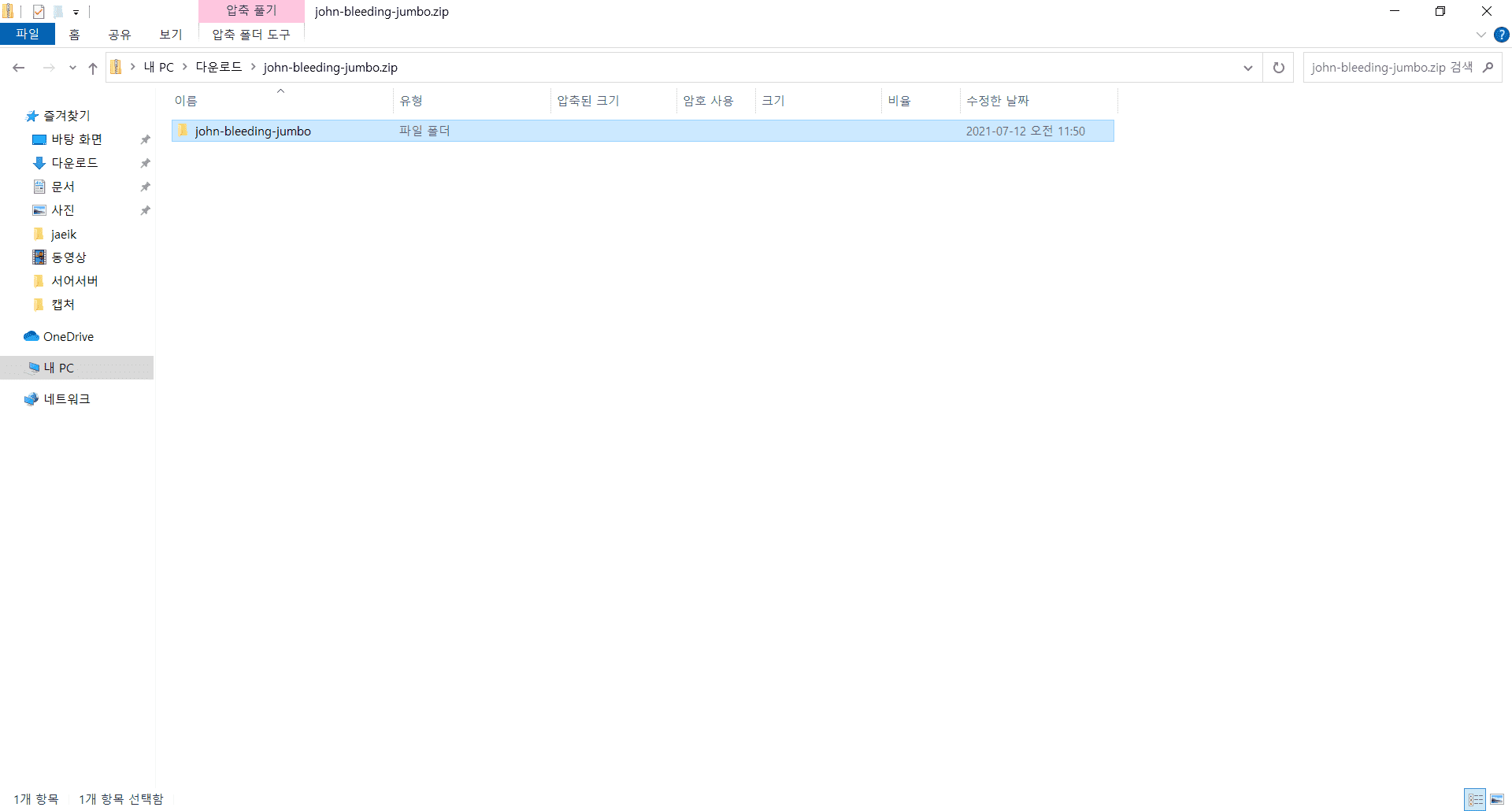
Task: Click the zip icon in the address bar
Action: pos(116,67)
